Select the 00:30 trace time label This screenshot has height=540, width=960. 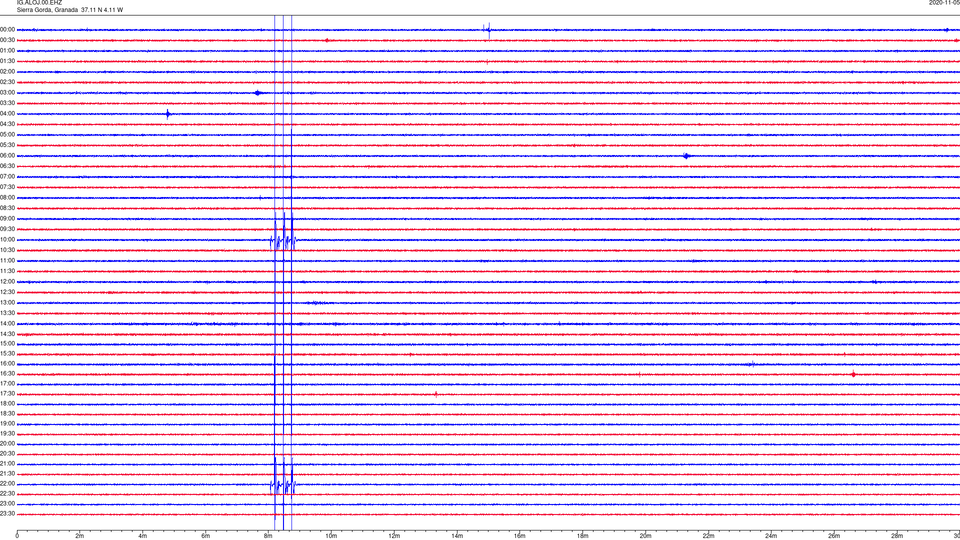pos(7,40)
